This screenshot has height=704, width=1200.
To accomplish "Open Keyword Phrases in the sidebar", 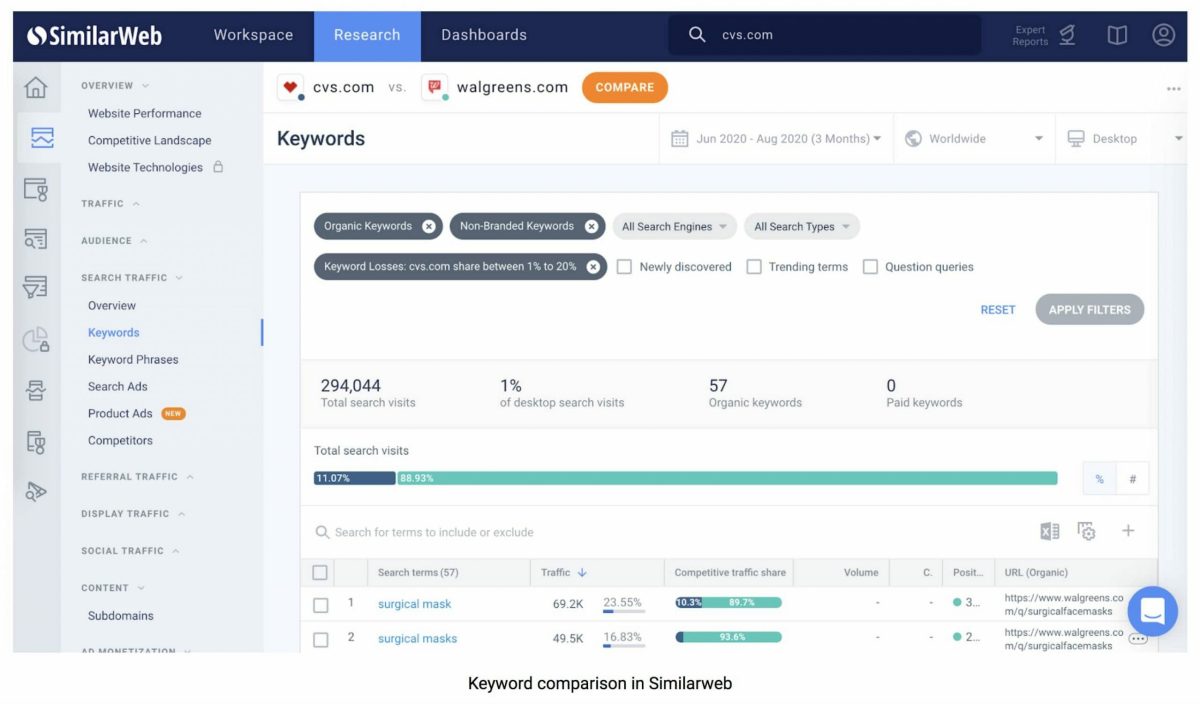I will pos(133,359).
